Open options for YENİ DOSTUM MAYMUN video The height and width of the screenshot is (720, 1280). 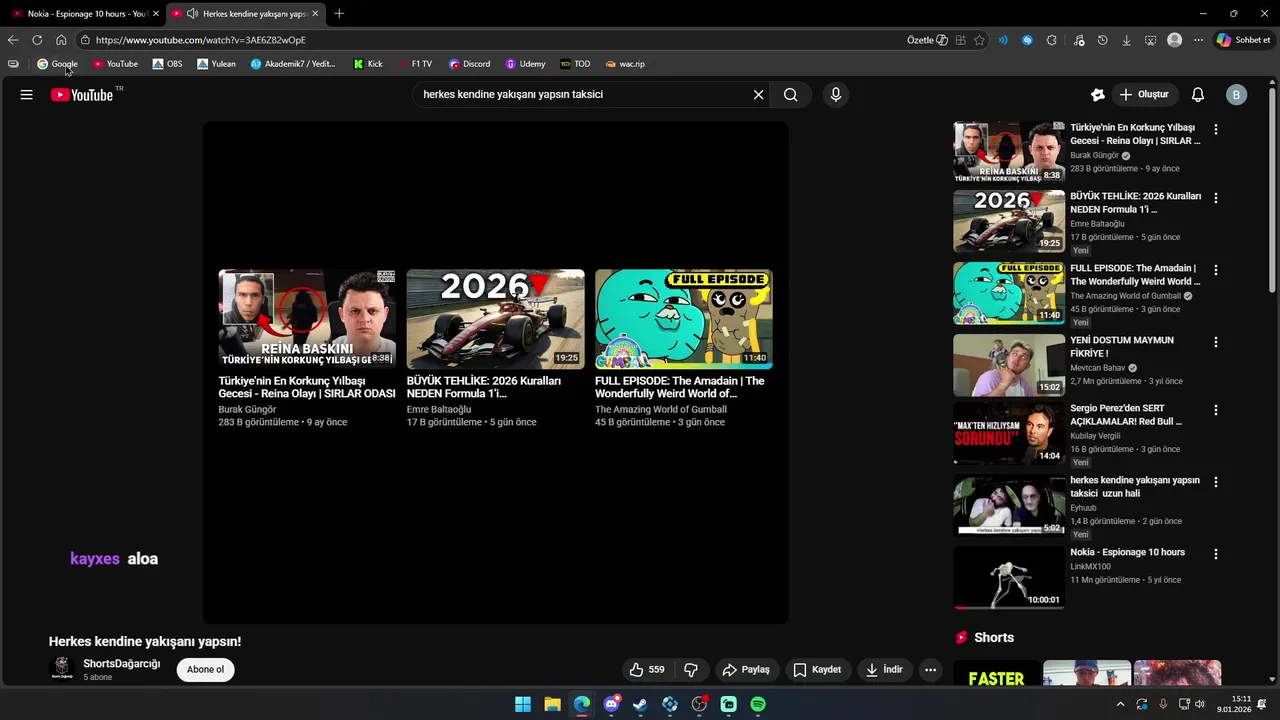(1216, 342)
